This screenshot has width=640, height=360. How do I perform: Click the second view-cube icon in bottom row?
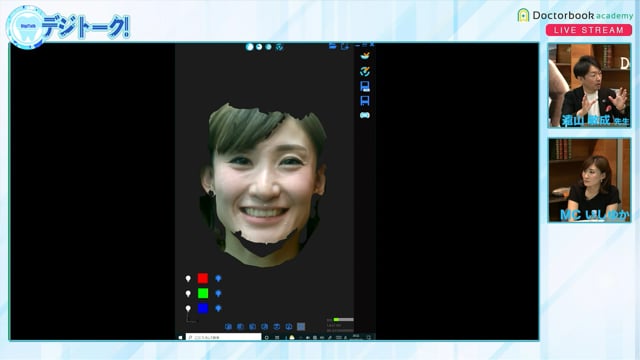[x=240, y=327]
